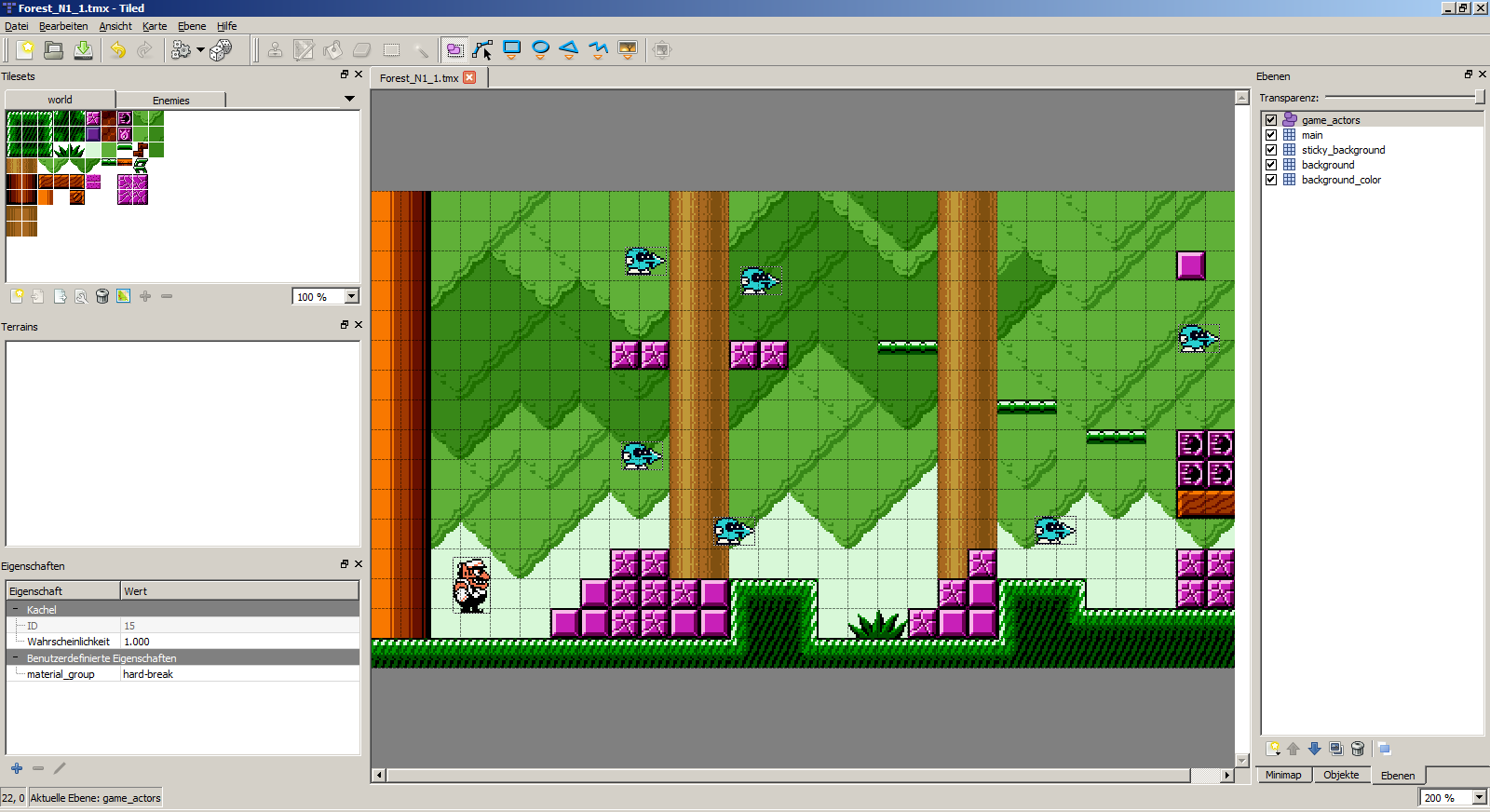The width and height of the screenshot is (1490, 812).
Task: Click the Edit Terrain Information icon
Action: (x=124, y=296)
